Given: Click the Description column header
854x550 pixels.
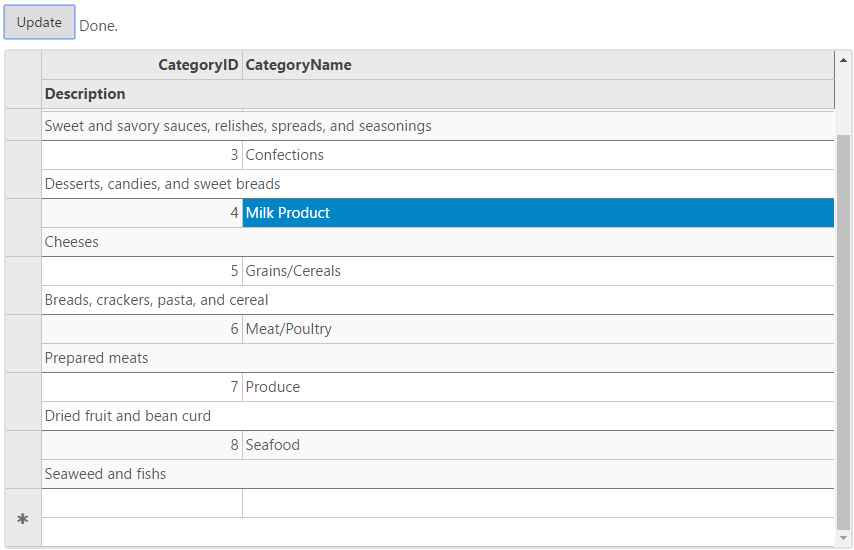Looking at the screenshot, I should pyautogui.click(x=437, y=94).
